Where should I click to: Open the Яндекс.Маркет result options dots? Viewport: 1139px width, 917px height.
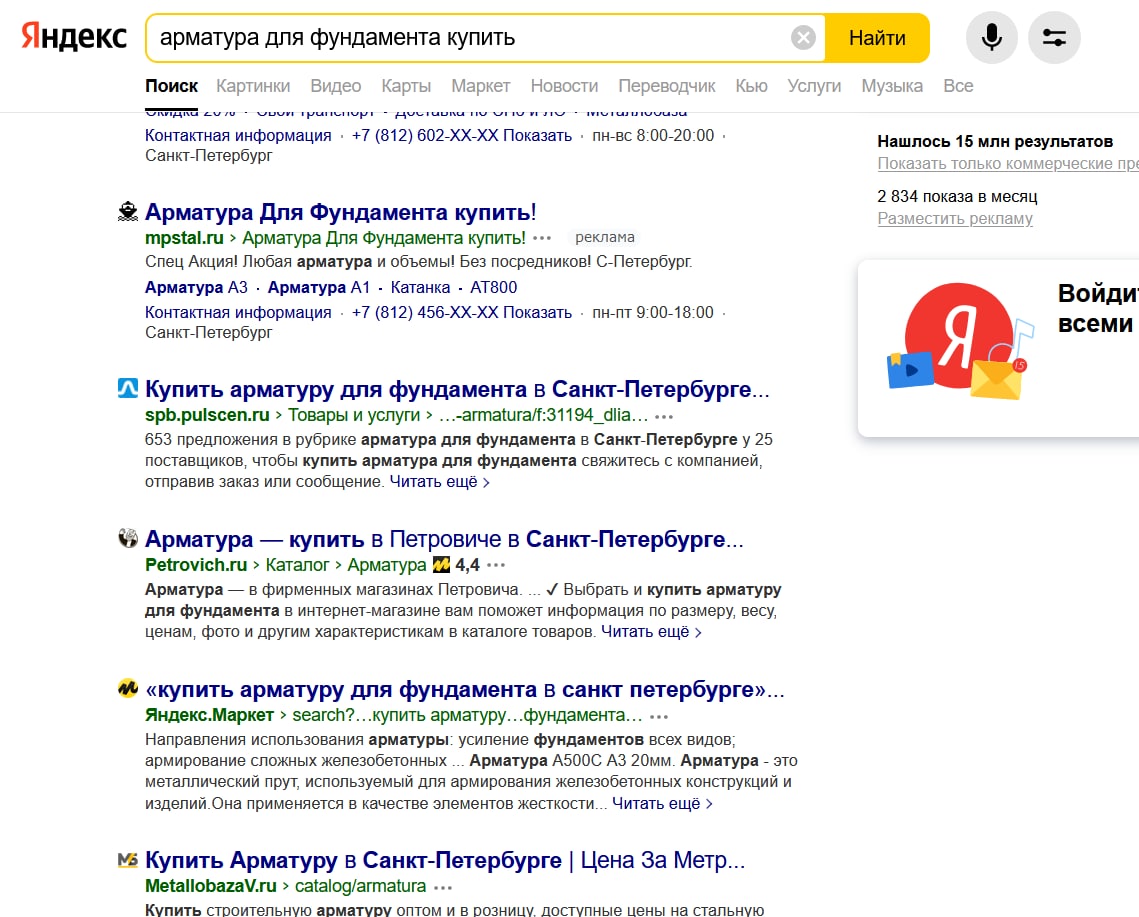coord(659,716)
